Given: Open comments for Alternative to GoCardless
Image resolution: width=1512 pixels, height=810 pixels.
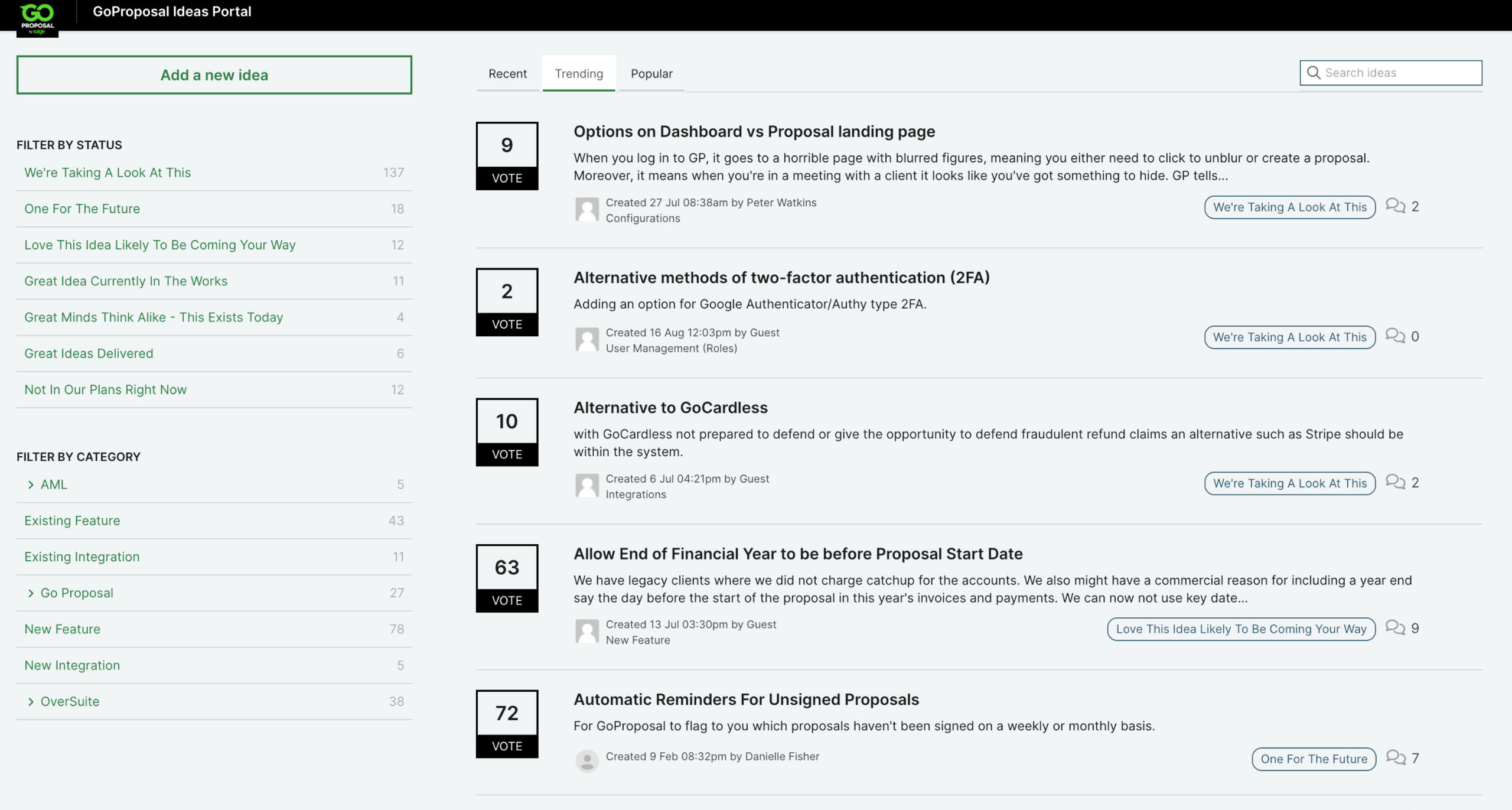Looking at the screenshot, I should pyautogui.click(x=1395, y=482).
